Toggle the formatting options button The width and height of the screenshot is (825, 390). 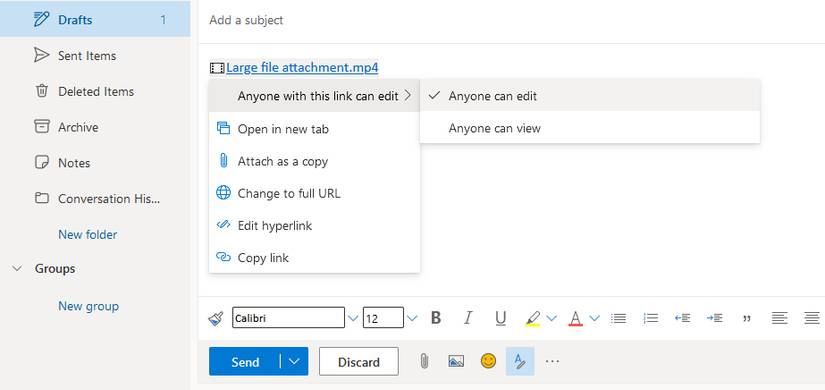(x=520, y=361)
